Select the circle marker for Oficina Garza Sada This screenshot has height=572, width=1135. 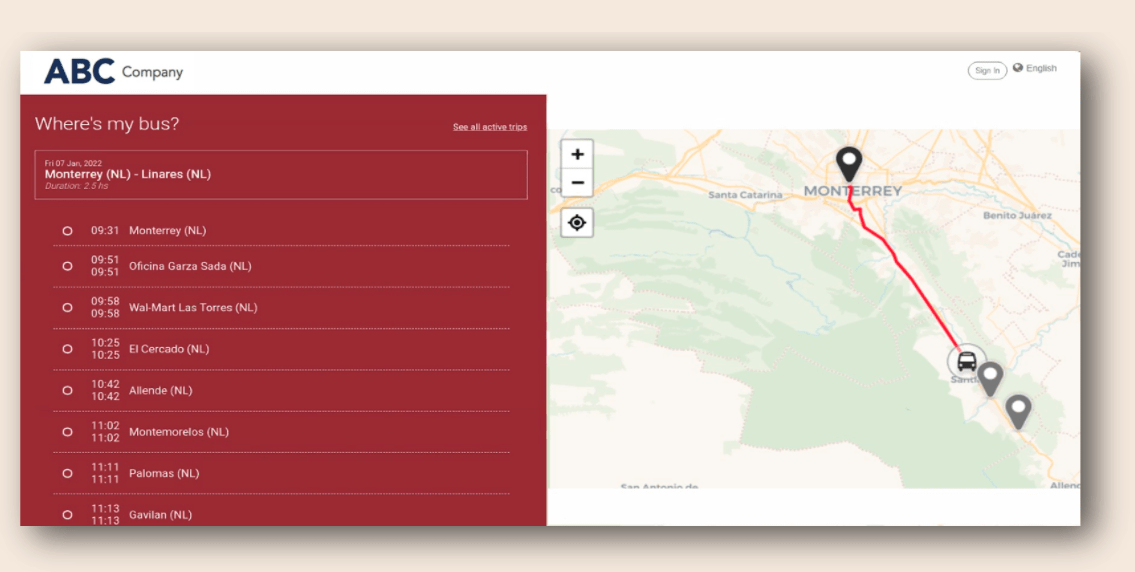click(x=67, y=266)
